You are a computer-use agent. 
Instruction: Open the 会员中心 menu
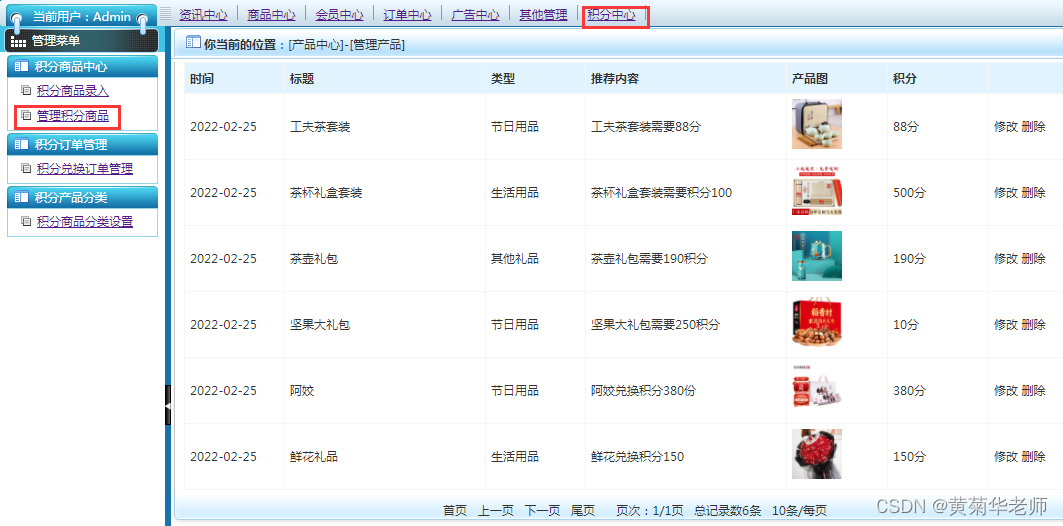(x=339, y=14)
